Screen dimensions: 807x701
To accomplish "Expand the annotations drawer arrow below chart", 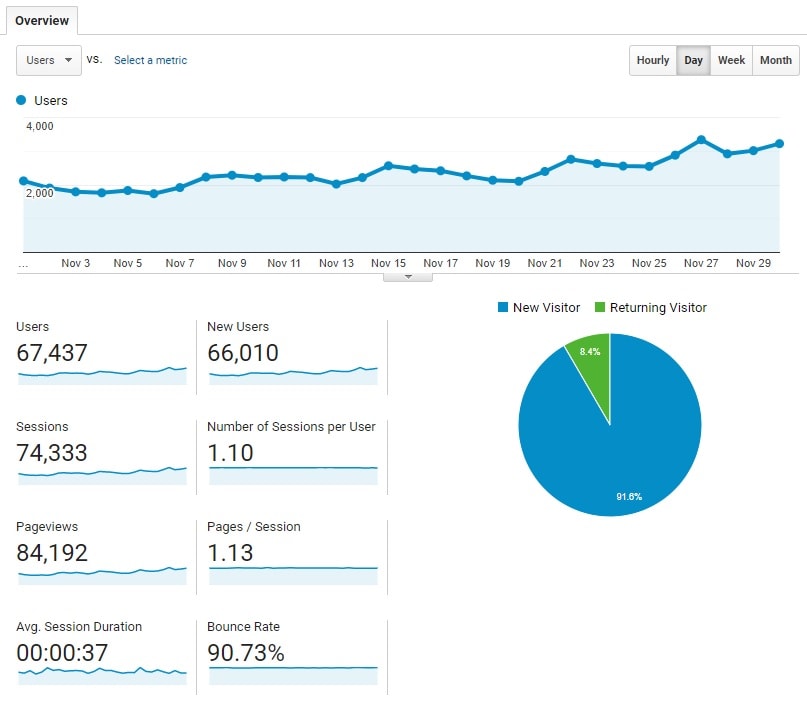I will click(408, 277).
